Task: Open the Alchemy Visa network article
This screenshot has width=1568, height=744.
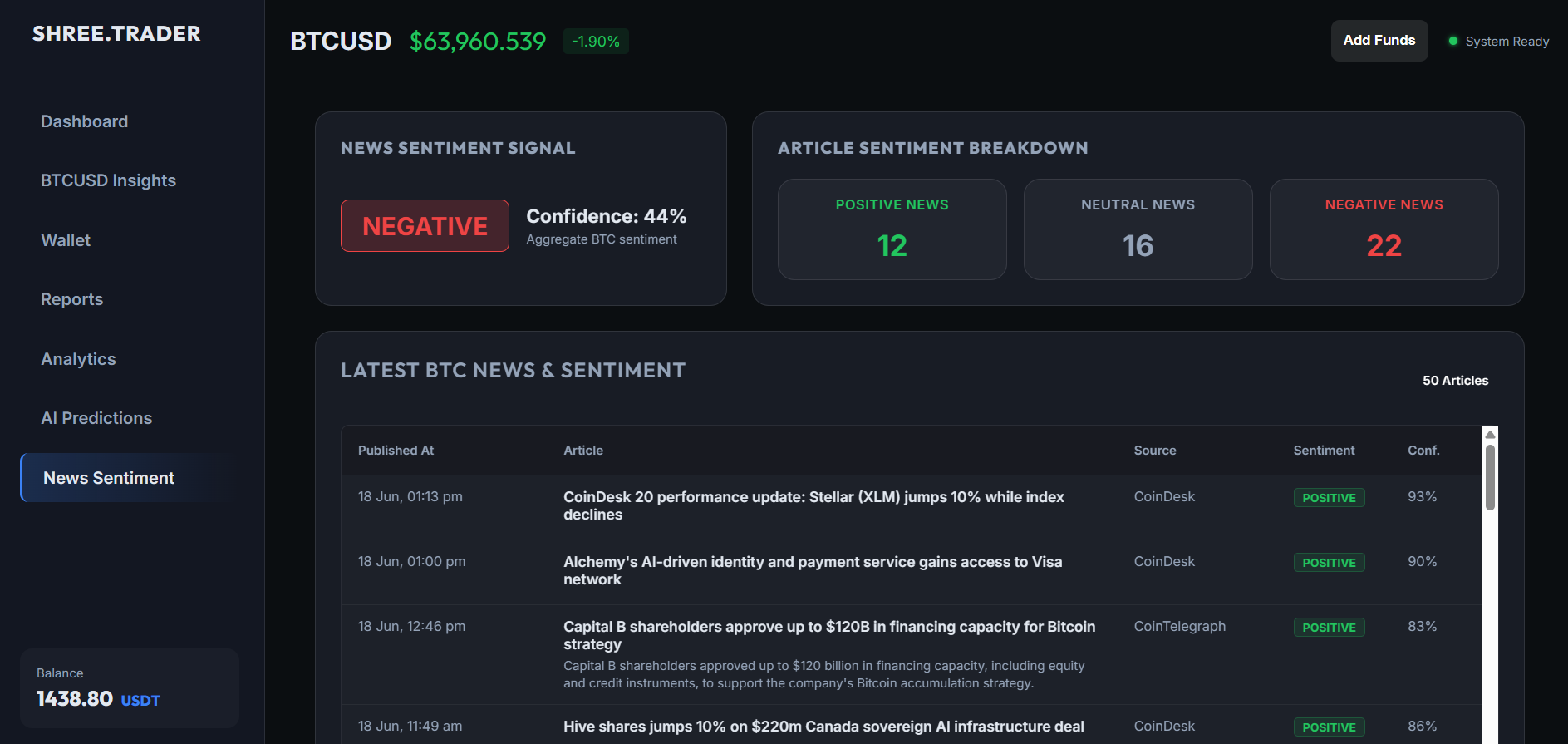Action: click(x=813, y=570)
